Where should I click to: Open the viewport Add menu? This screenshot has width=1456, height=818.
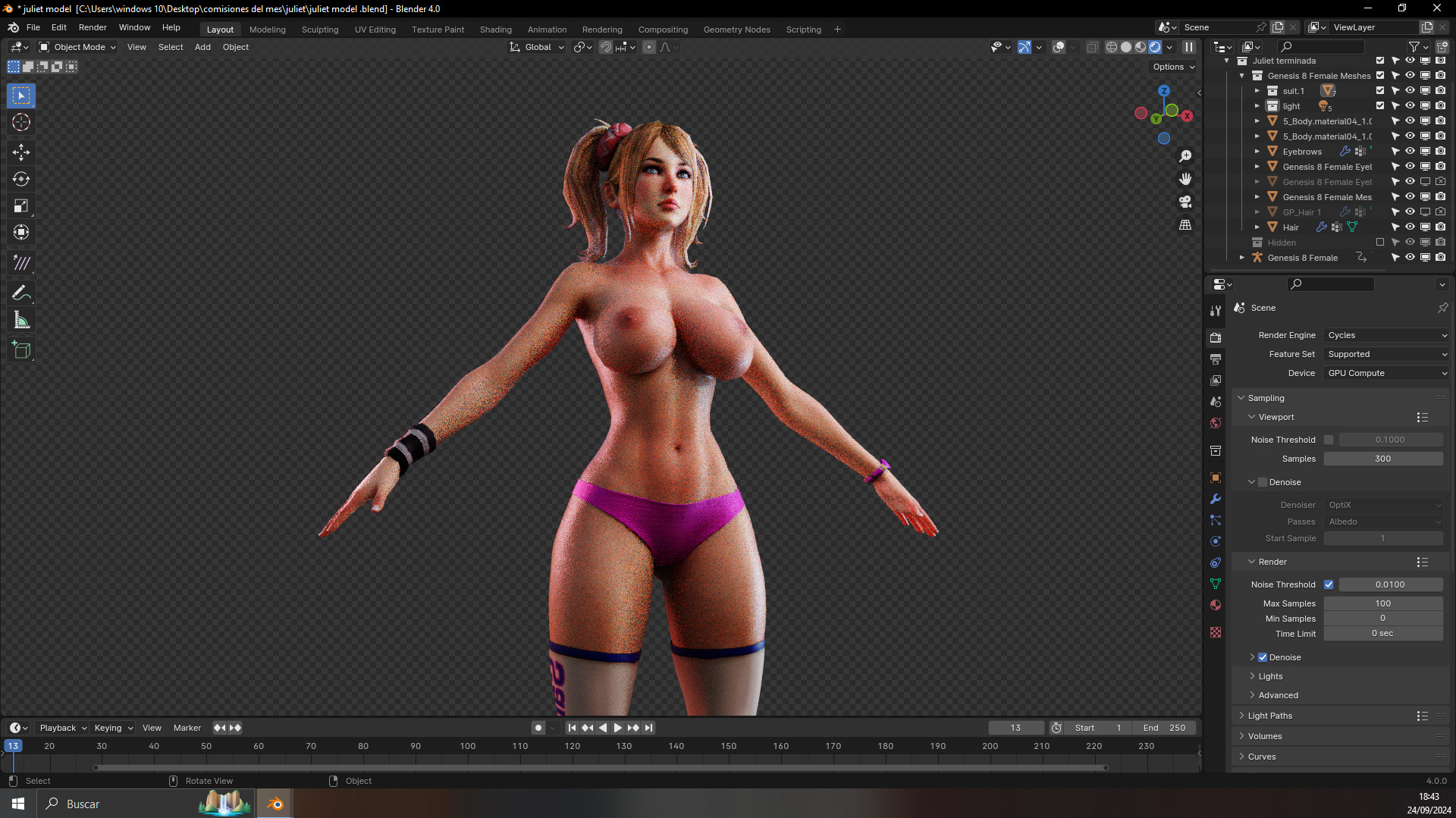(x=202, y=47)
